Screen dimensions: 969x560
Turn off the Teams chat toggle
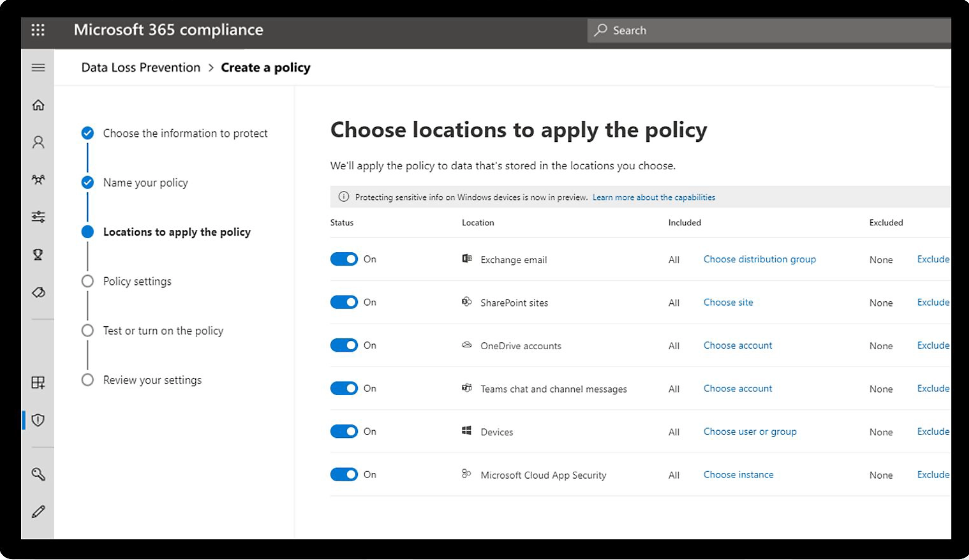(x=344, y=388)
